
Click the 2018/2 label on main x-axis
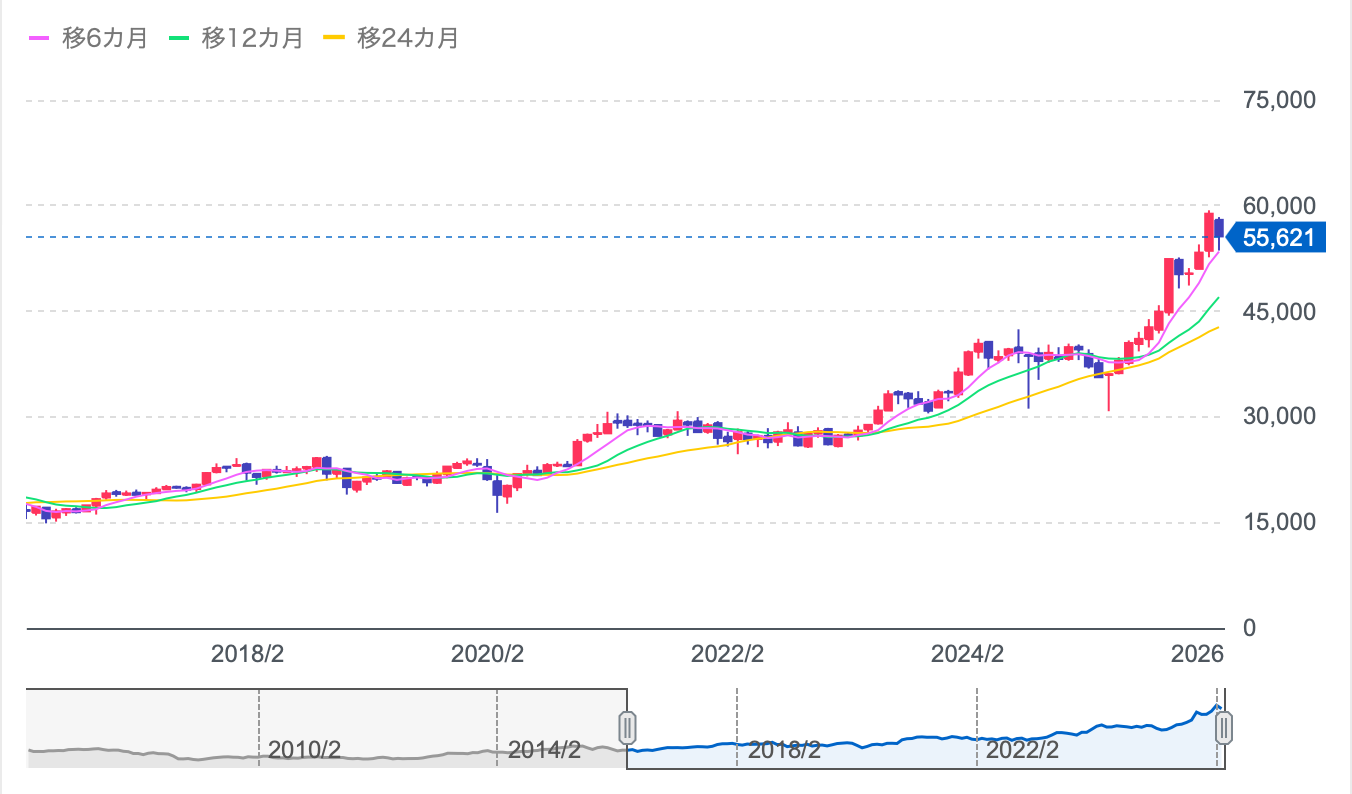pos(248,655)
